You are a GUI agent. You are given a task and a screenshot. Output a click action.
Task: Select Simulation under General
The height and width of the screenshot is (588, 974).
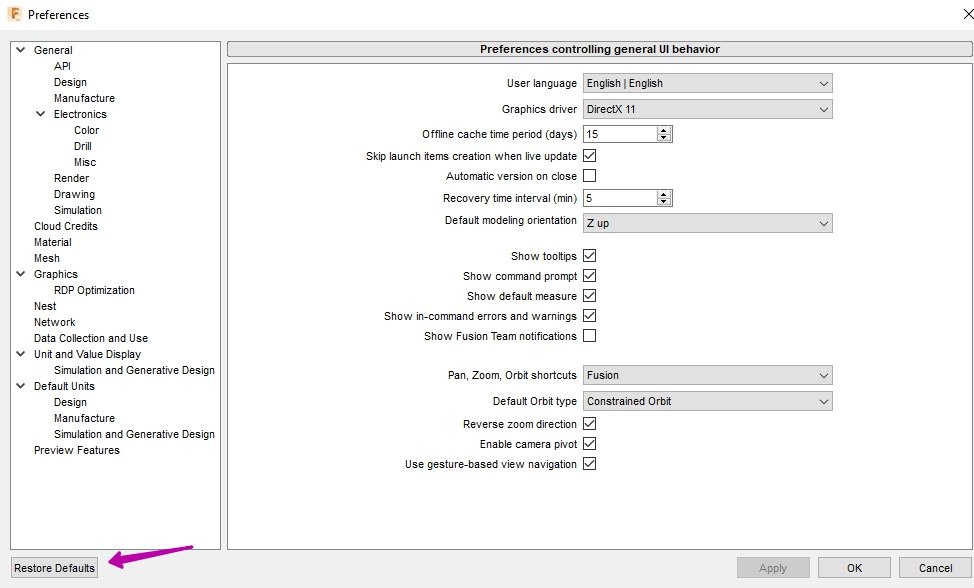tap(78, 210)
